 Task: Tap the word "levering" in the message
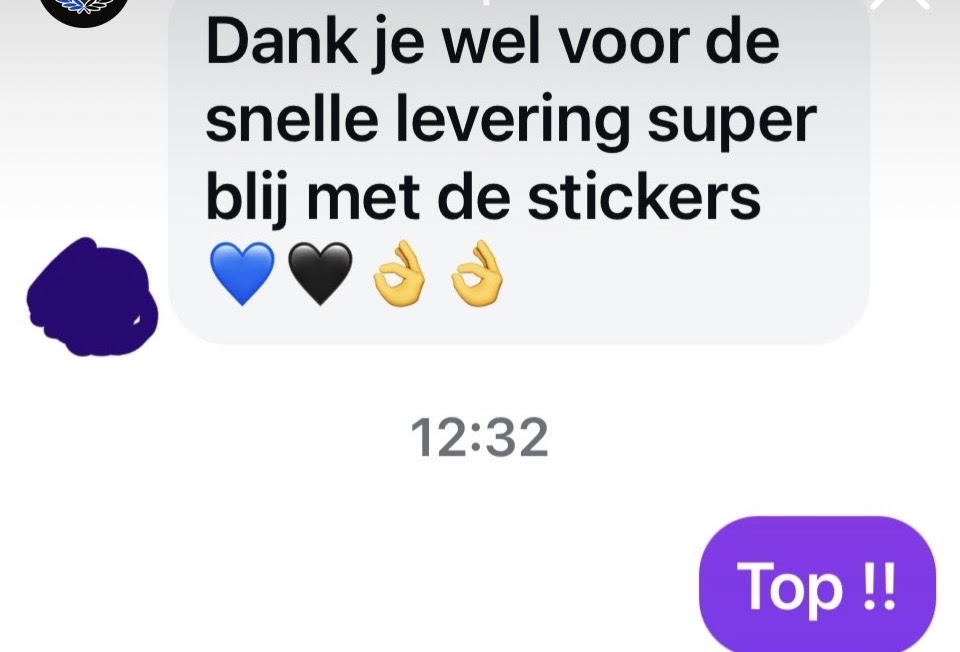coord(512,122)
